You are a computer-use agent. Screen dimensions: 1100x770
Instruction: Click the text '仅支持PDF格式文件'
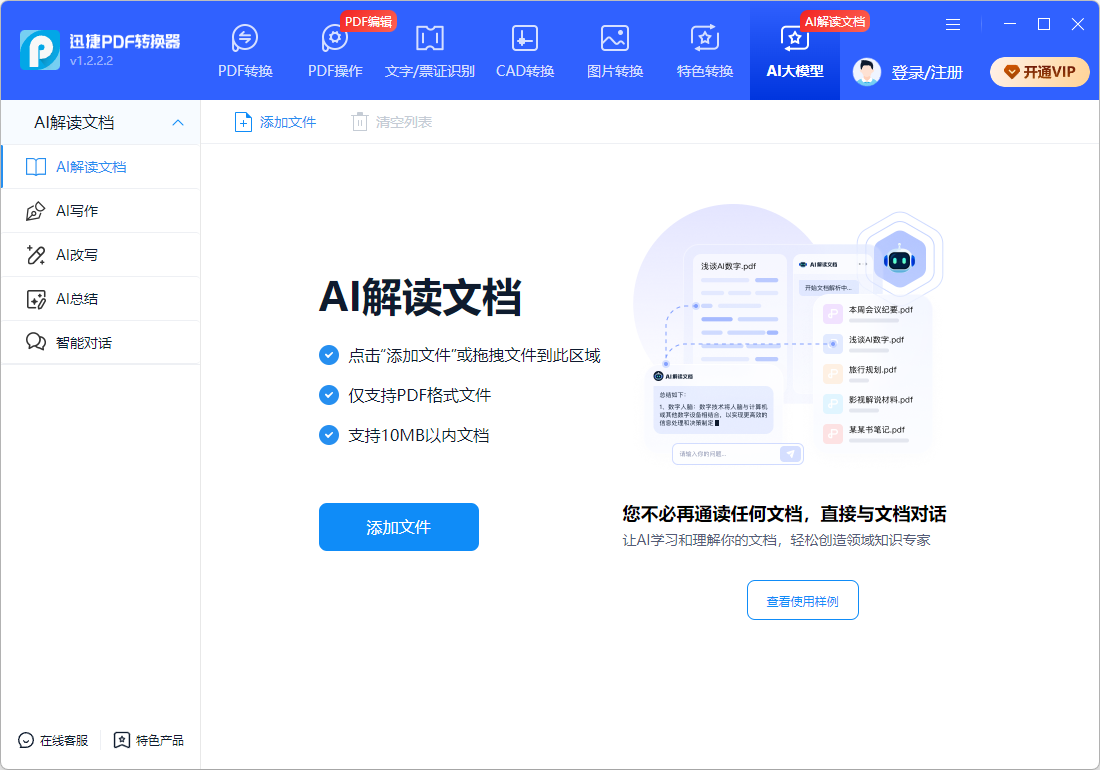[x=420, y=396]
